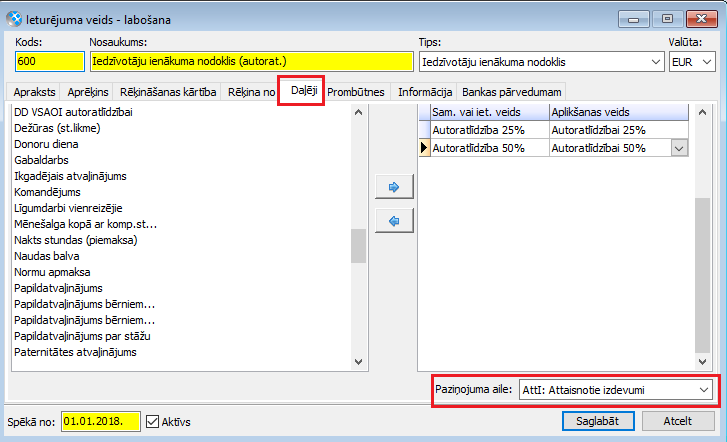
Task: Click the Spēkā no date field
Action: click(x=101, y=422)
